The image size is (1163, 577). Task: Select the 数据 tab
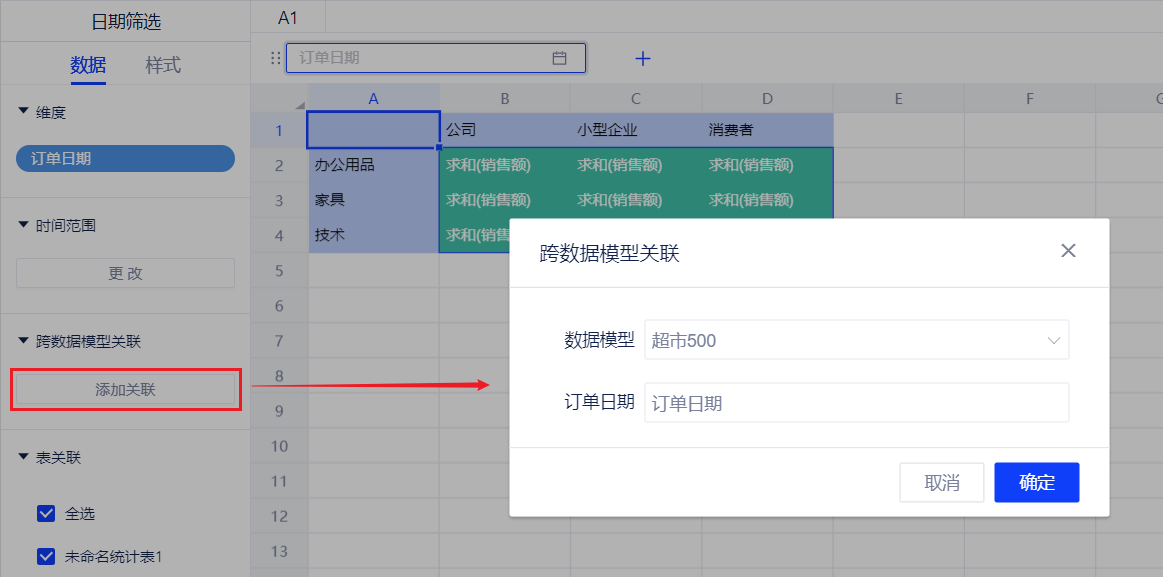(88, 65)
